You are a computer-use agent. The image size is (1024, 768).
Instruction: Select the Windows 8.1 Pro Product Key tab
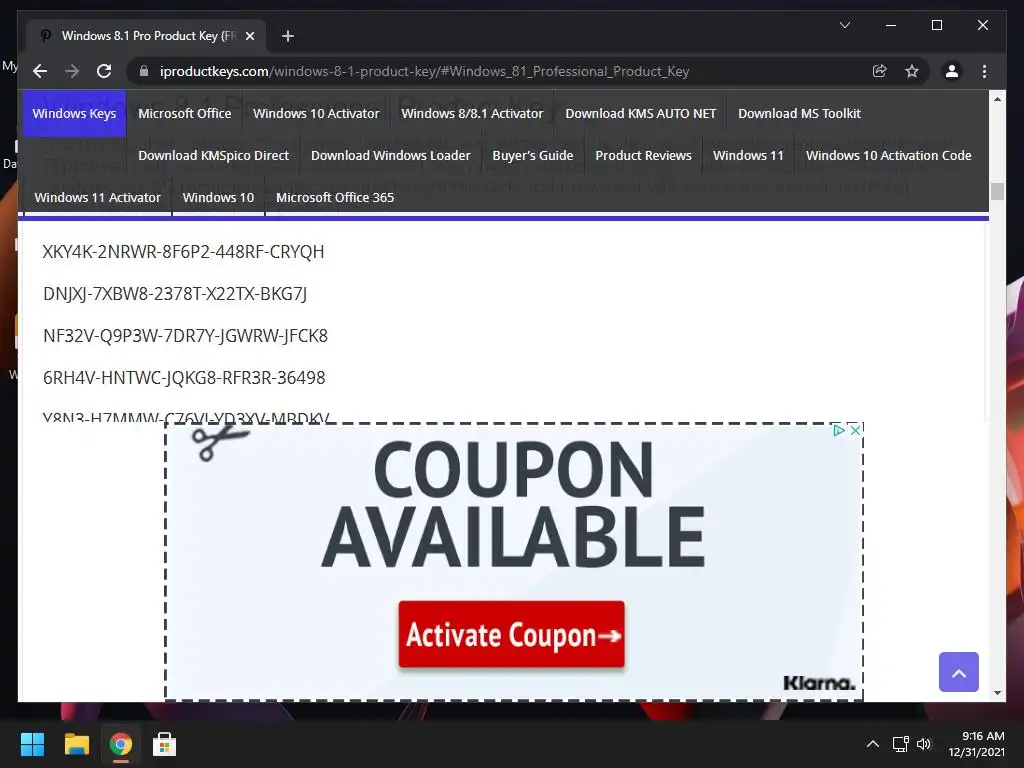click(x=146, y=36)
